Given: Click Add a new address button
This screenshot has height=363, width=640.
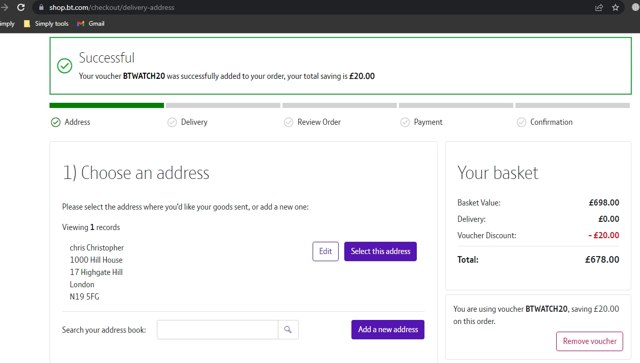Looking at the screenshot, I should [x=388, y=330].
